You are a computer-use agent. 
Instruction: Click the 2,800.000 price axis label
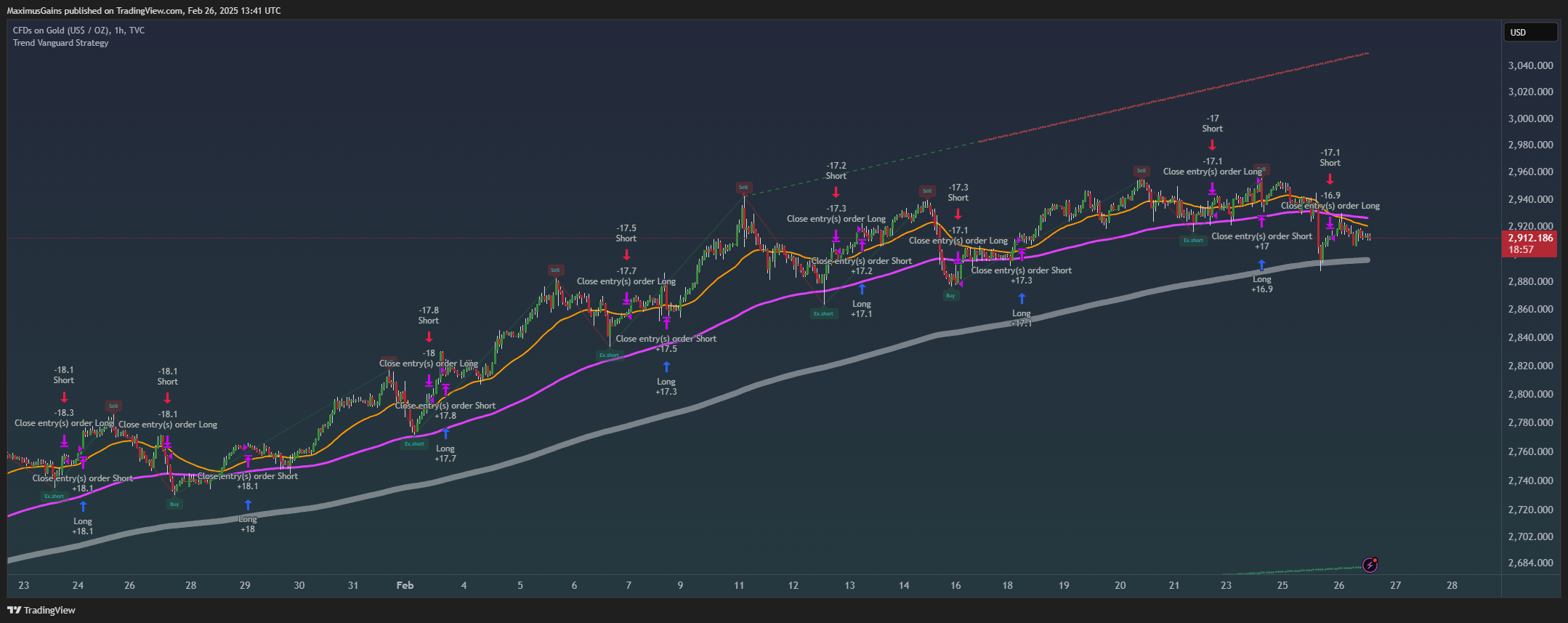[x=1530, y=394]
